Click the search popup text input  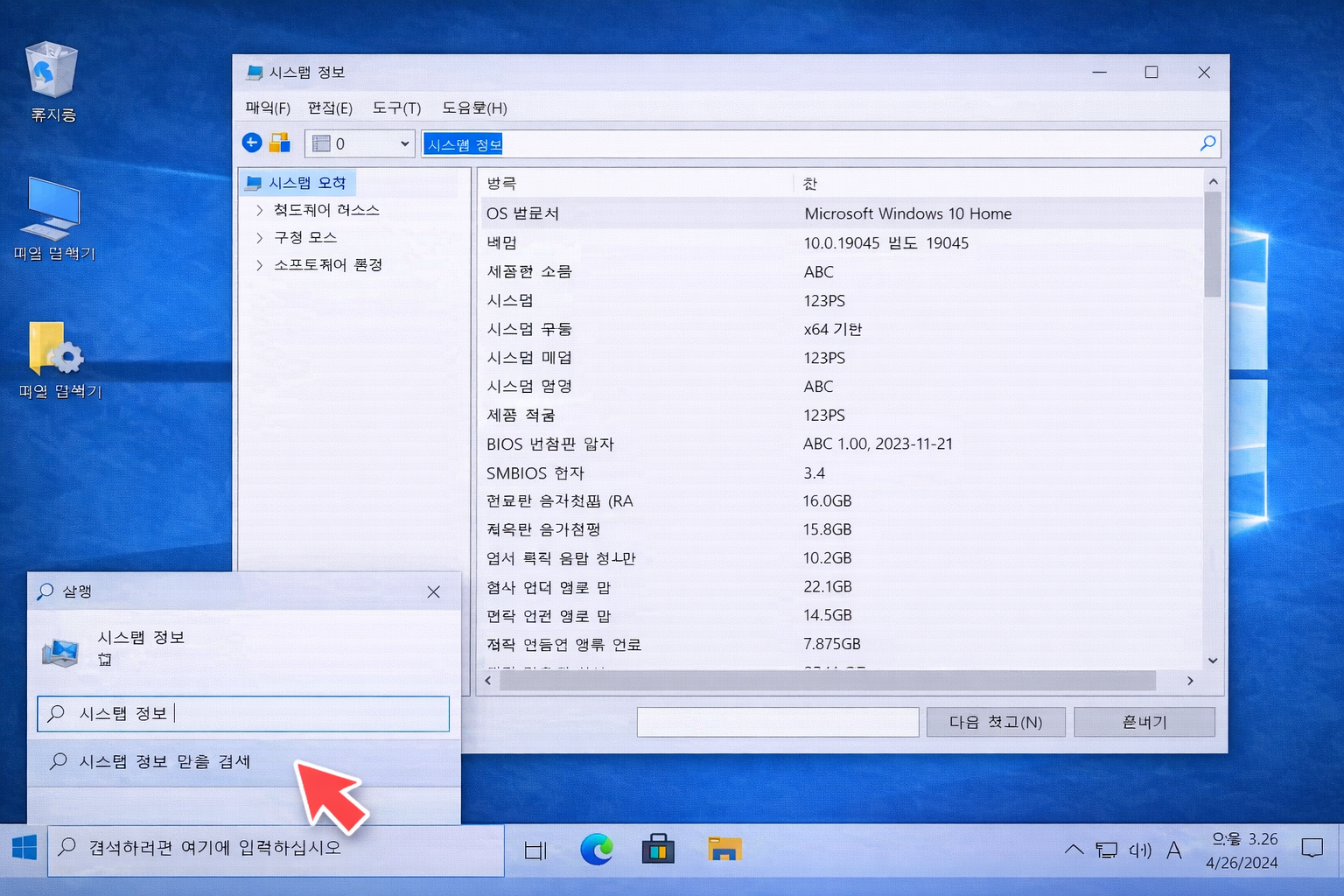(243, 714)
